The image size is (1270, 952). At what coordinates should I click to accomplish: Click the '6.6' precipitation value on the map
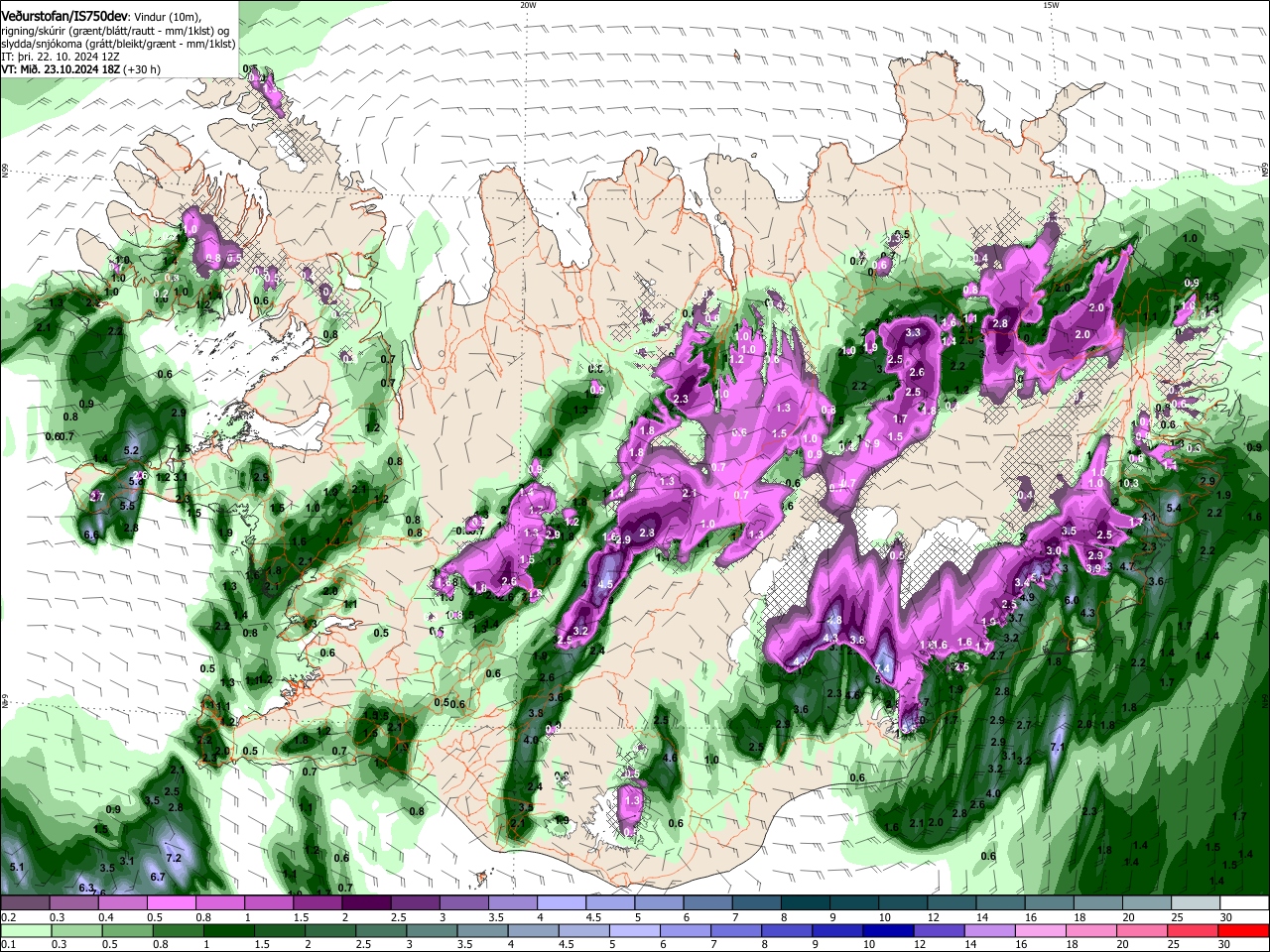coord(91,535)
